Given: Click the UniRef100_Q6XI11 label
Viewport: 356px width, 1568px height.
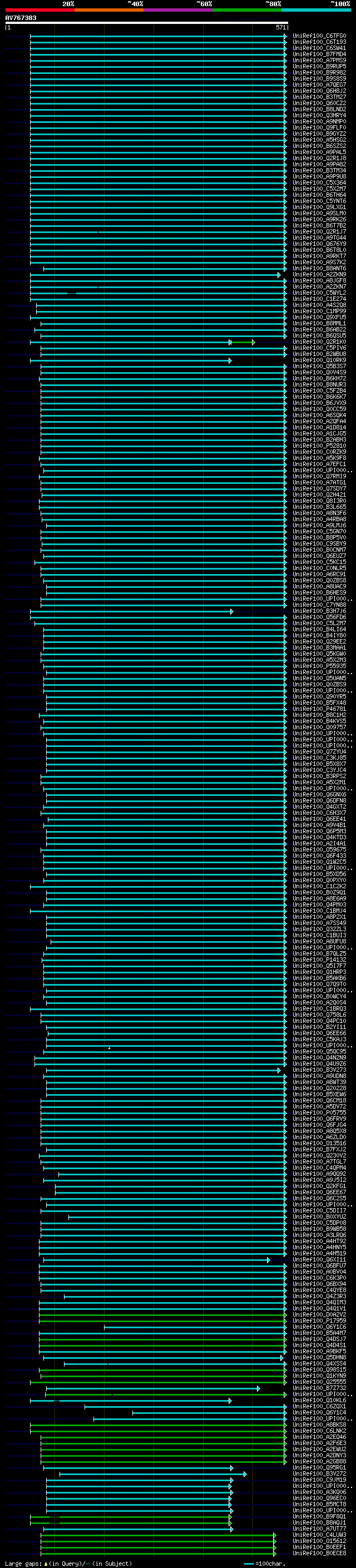Looking at the screenshot, I should 319,1259.
